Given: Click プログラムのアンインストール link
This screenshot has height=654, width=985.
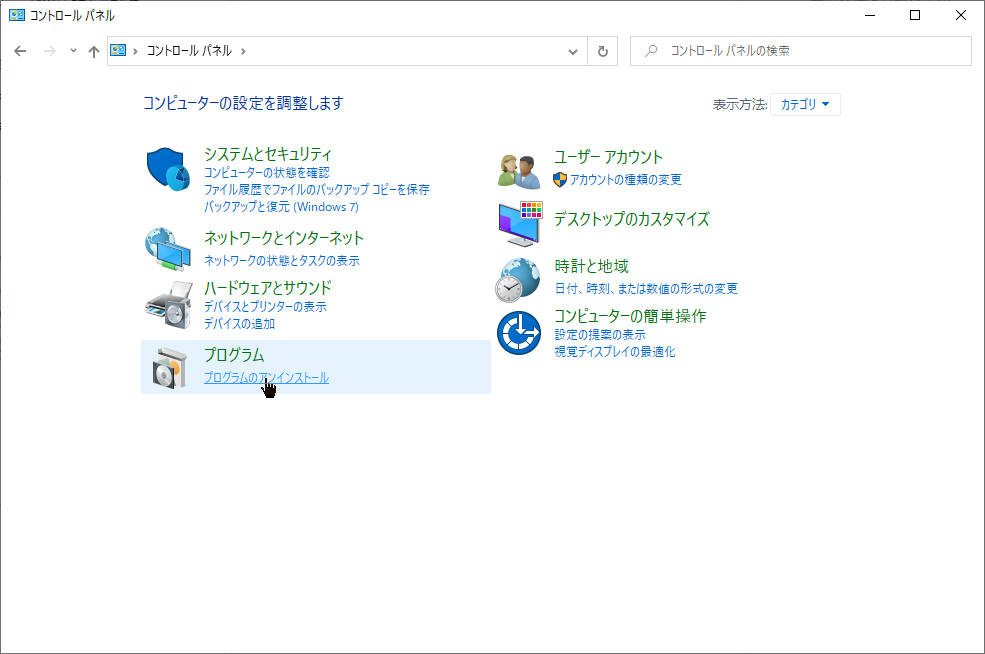Looking at the screenshot, I should click(266, 378).
